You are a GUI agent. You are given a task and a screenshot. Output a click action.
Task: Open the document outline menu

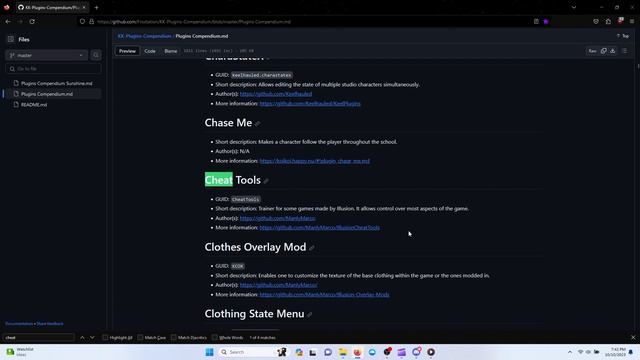624,51
